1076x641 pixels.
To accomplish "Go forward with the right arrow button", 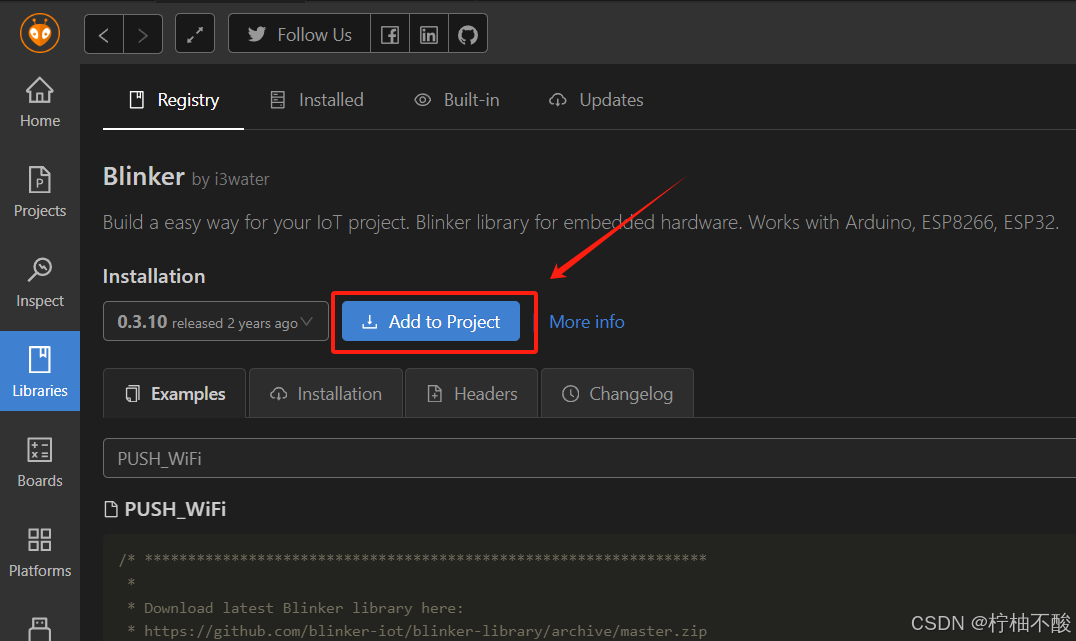I will click(143, 34).
